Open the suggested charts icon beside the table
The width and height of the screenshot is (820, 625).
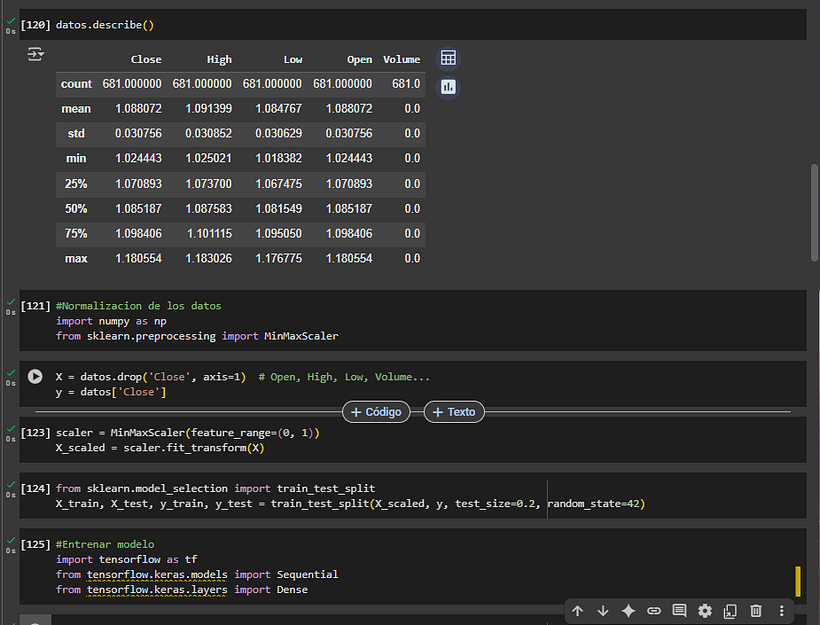point(448,87)
